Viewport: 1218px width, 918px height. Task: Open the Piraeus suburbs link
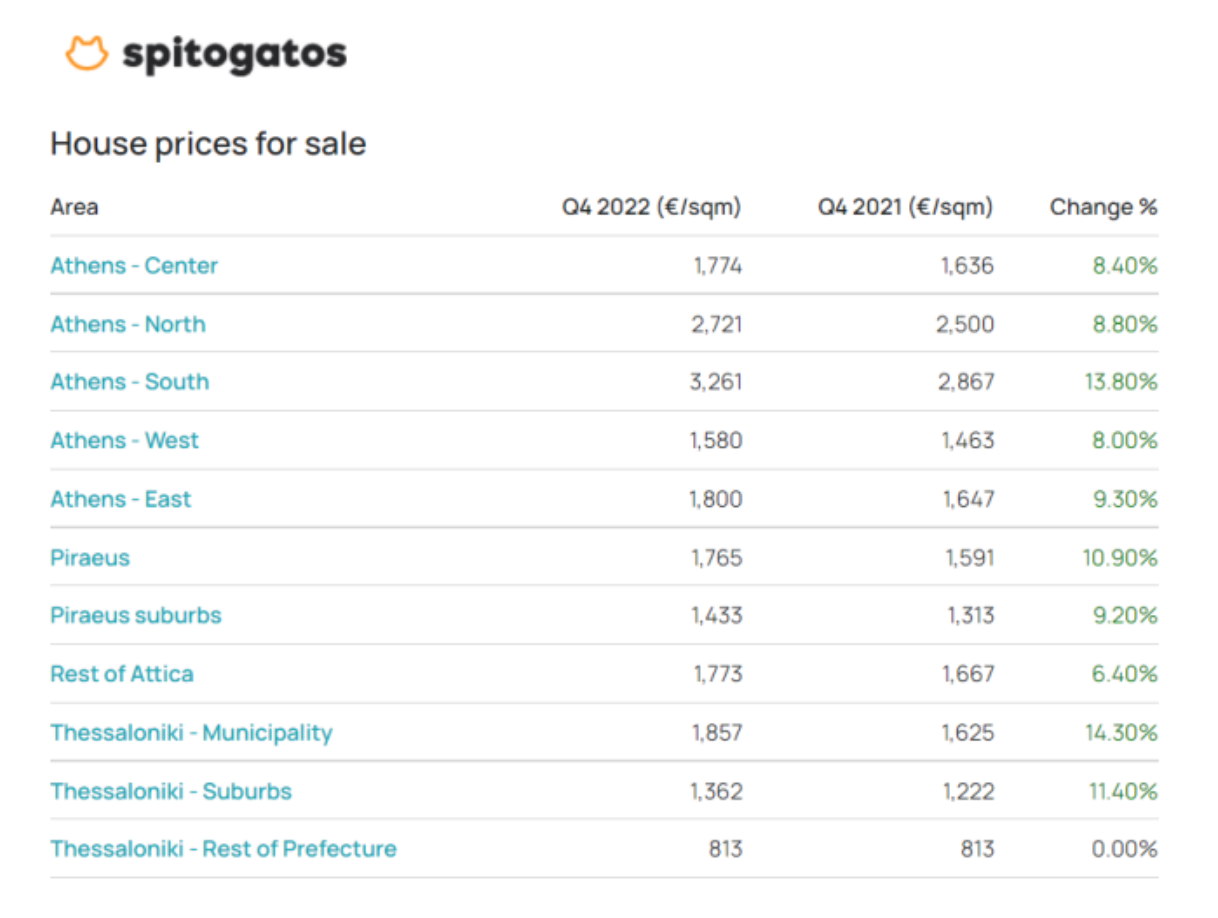click(x=136, y=615)
